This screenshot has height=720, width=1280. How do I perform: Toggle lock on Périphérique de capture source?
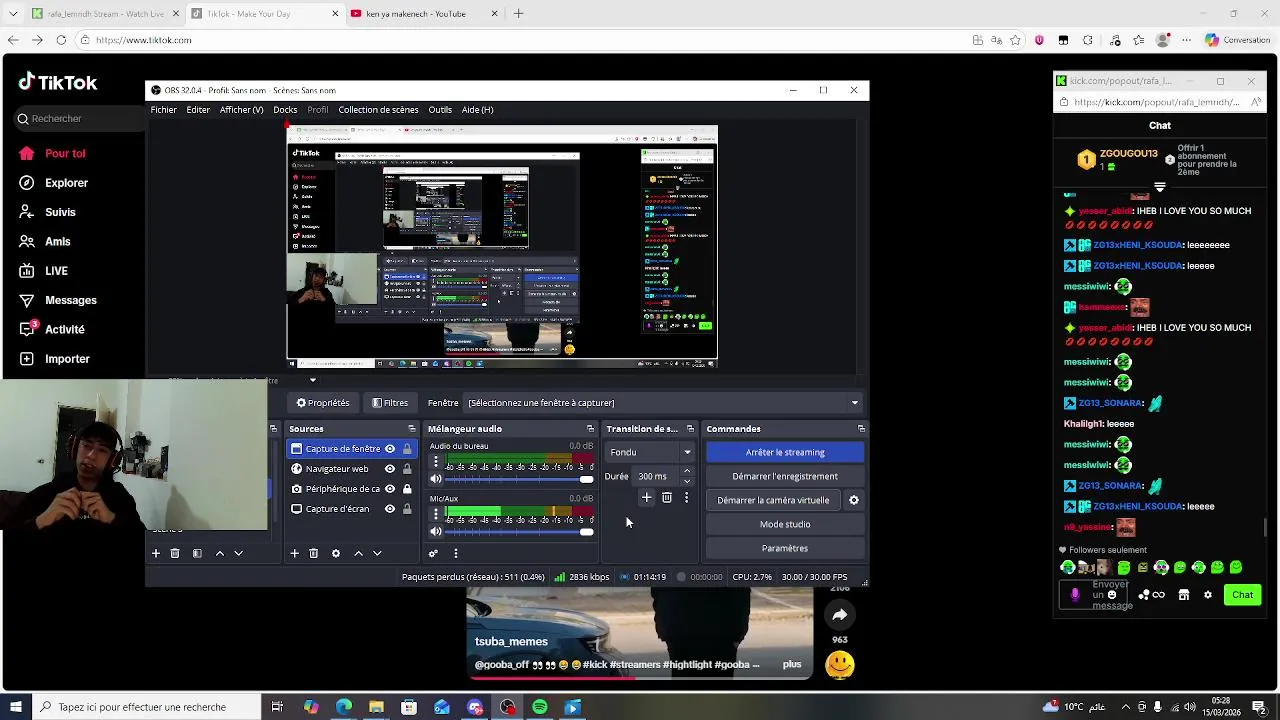tap(407, 489)
